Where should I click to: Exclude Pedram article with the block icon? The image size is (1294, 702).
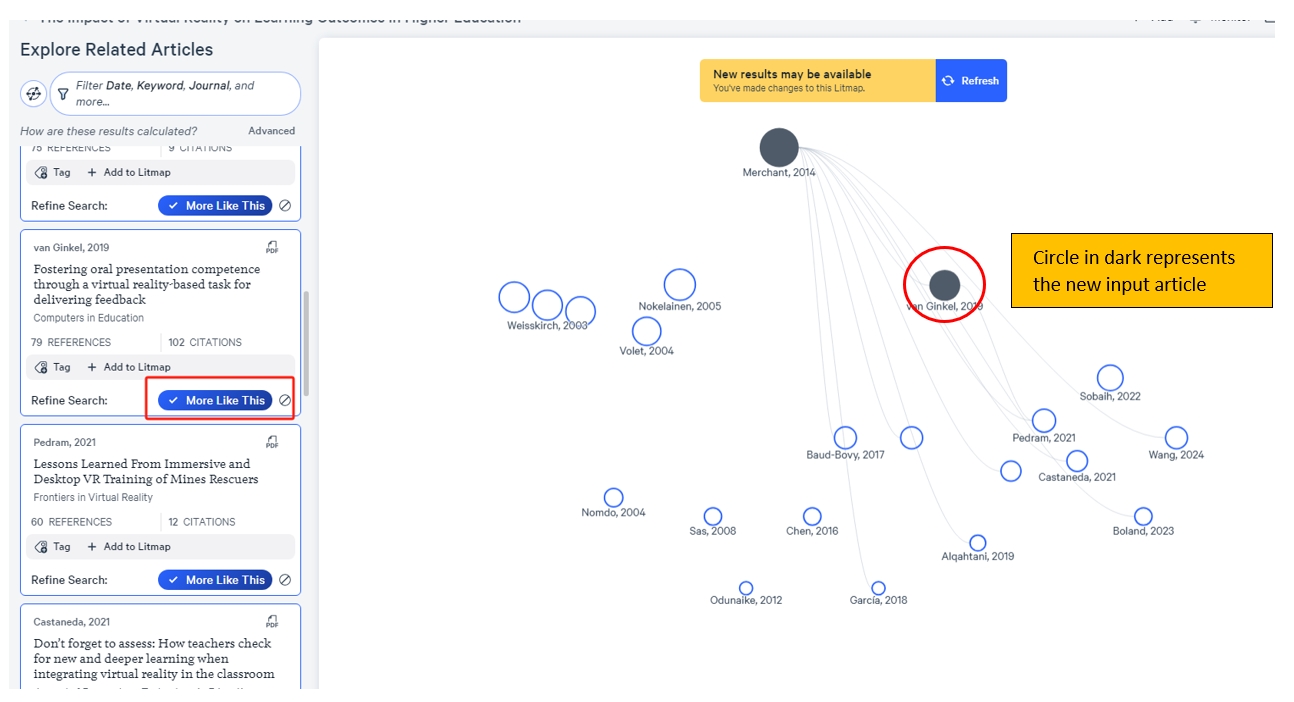point(285,580)
